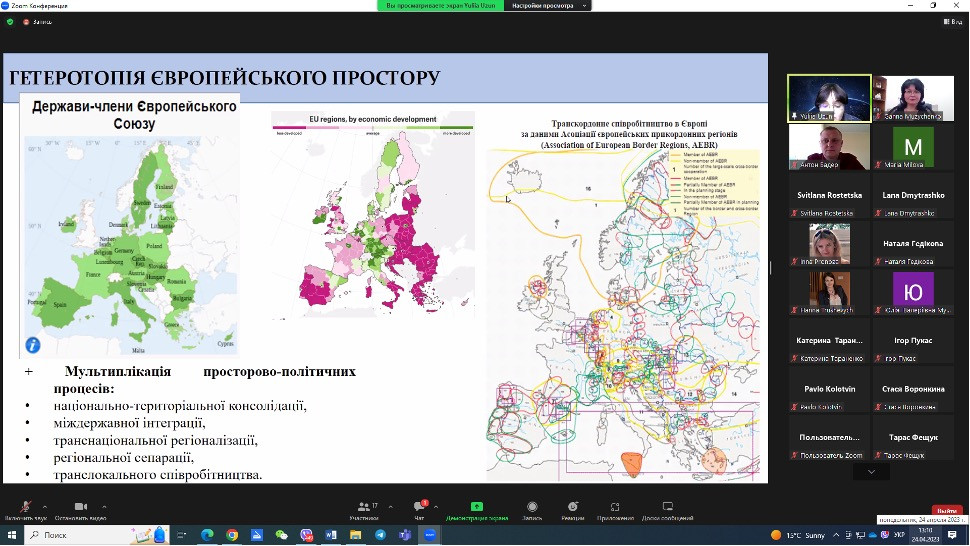Image resolution: width=970 pixels, height=546 pixels.
Task: Start recording with the Record button
Action: point(532,508)
